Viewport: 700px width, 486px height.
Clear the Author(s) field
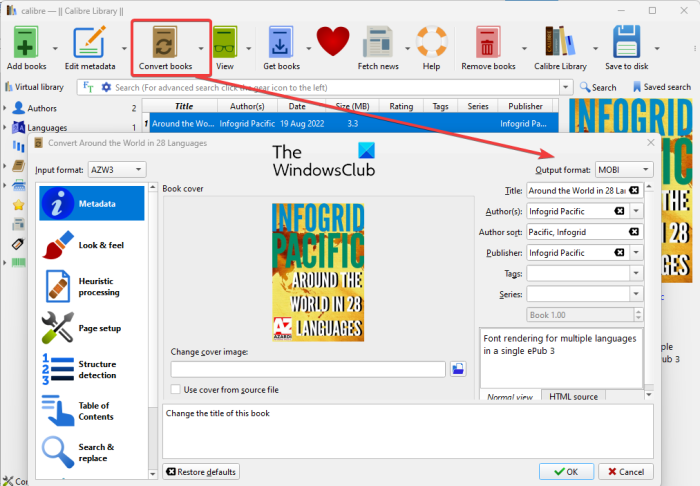619,211
